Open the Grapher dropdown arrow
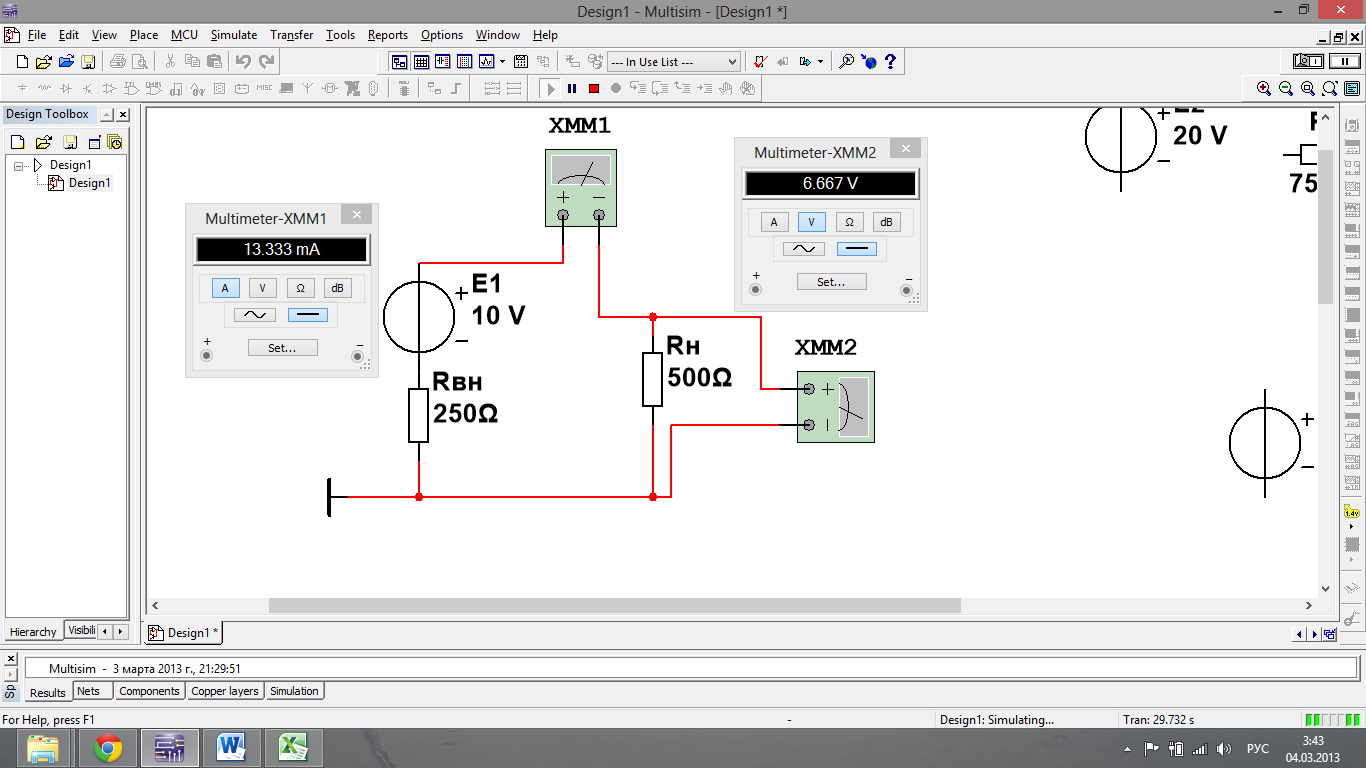The image size is (1366, 768). [x=502, y=61]
